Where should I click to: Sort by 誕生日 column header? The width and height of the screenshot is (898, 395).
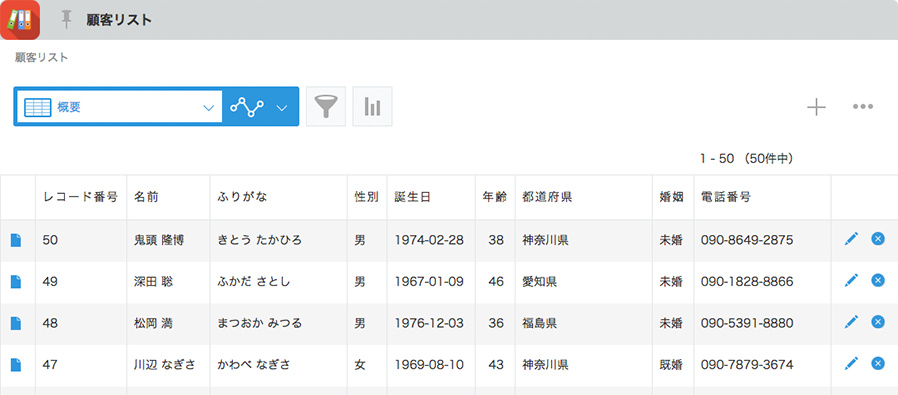tap(412, 198)
